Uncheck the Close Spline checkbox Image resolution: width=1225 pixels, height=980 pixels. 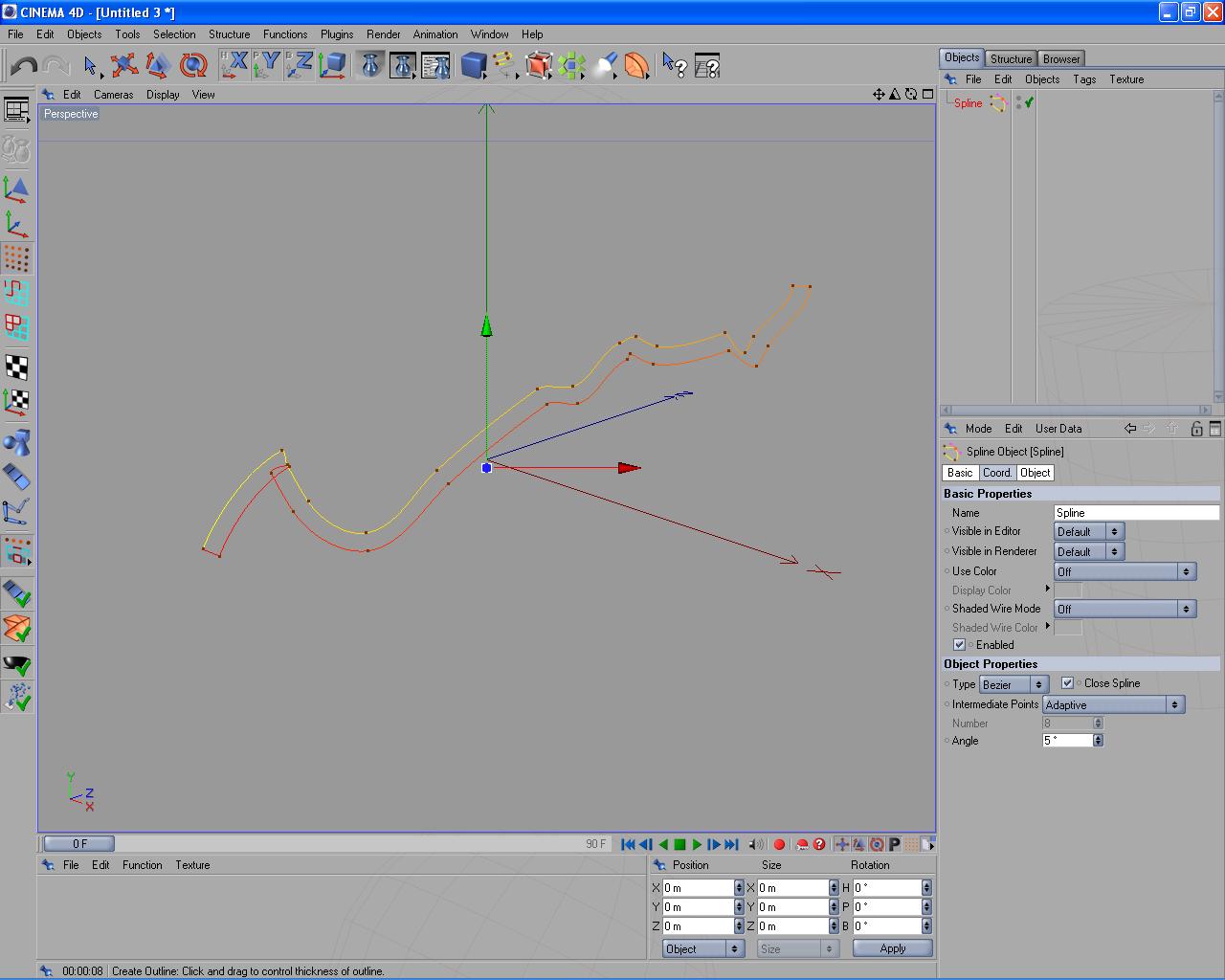[1067, 683]
